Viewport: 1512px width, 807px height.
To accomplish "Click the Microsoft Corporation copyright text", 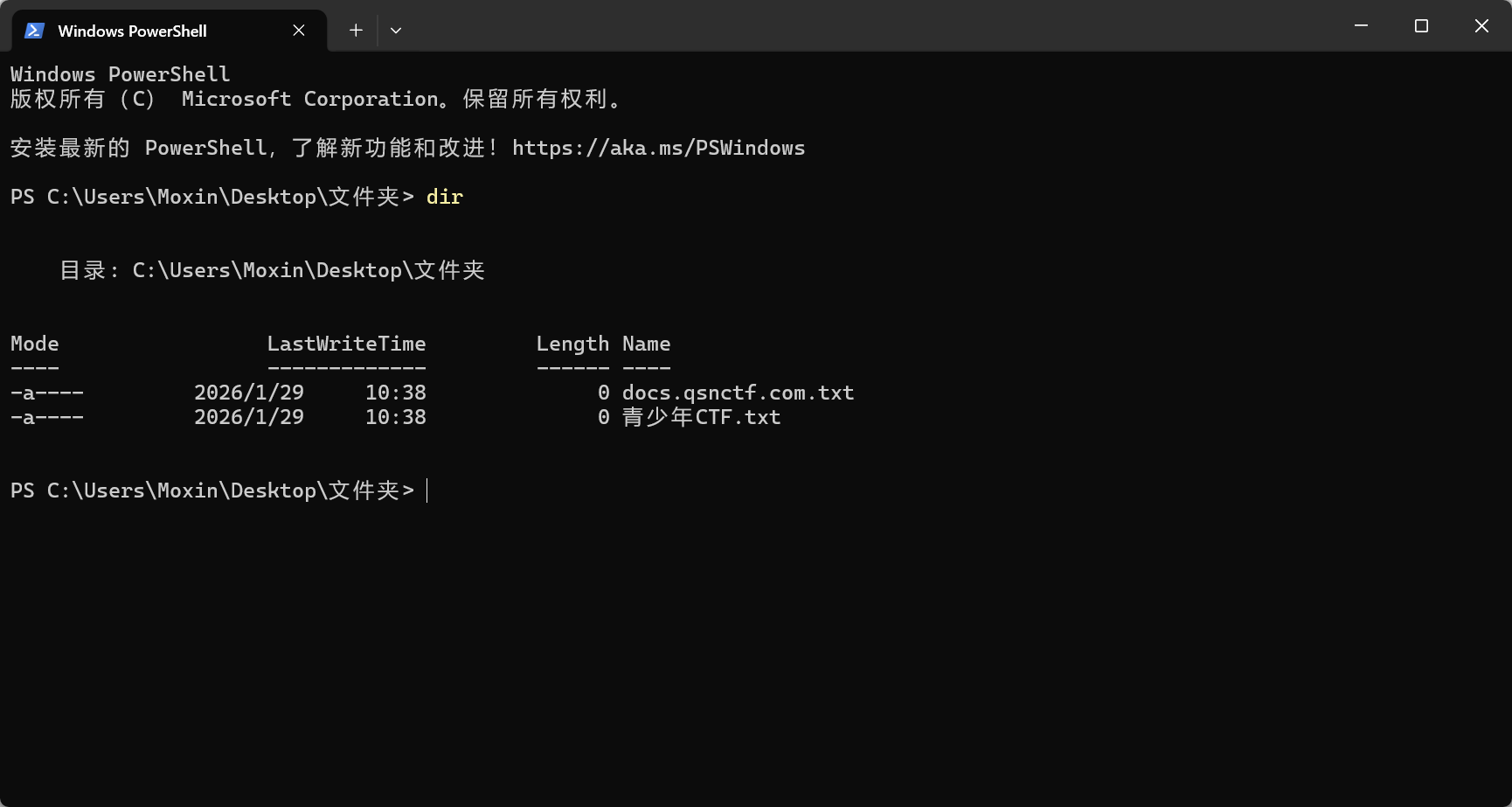I will (309, 99).
